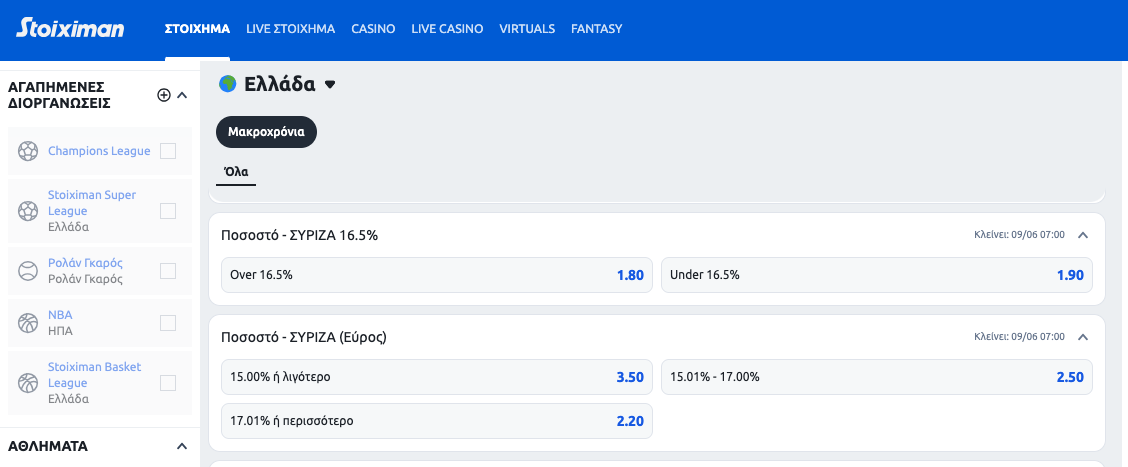
Task: Click the Stoiximan Basket League basketball icon
Action: click(28, 383)
